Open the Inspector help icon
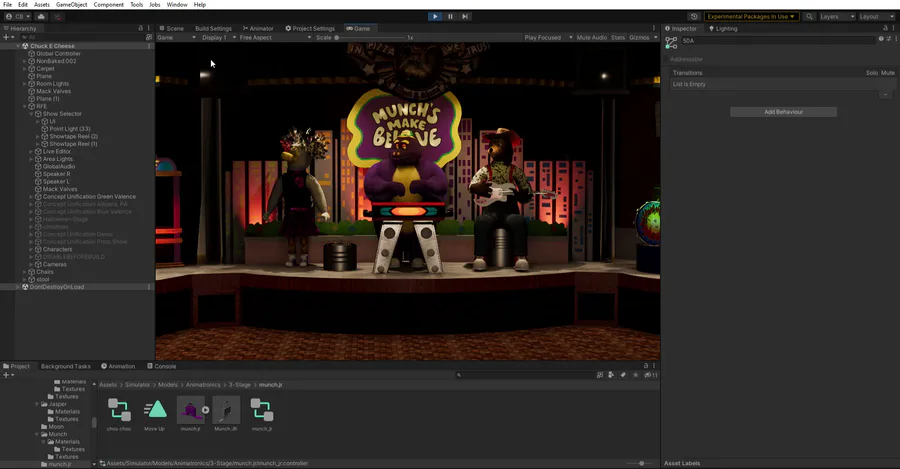 [x=881, y=39]
